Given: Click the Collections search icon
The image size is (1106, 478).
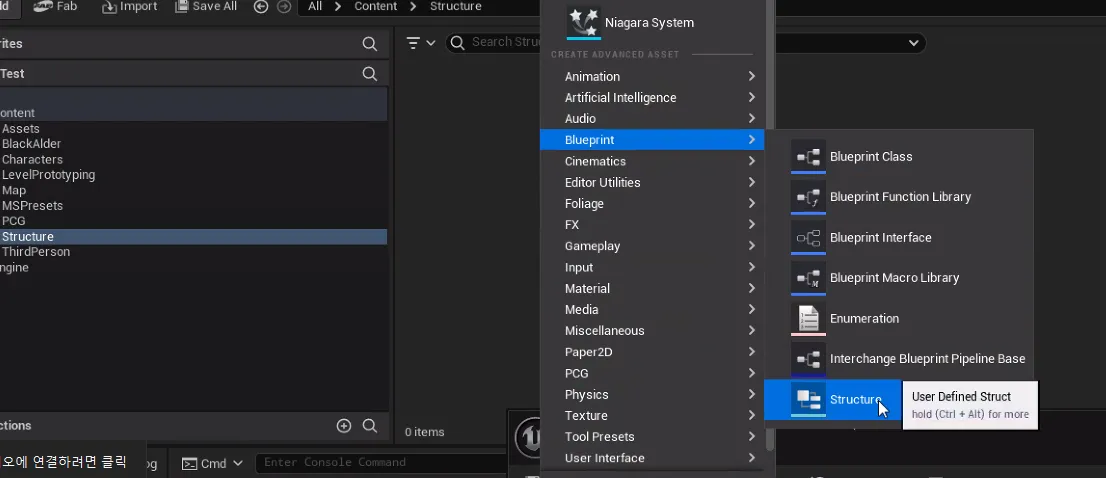Looking at the screenshot, I should [x=370, y=426].
